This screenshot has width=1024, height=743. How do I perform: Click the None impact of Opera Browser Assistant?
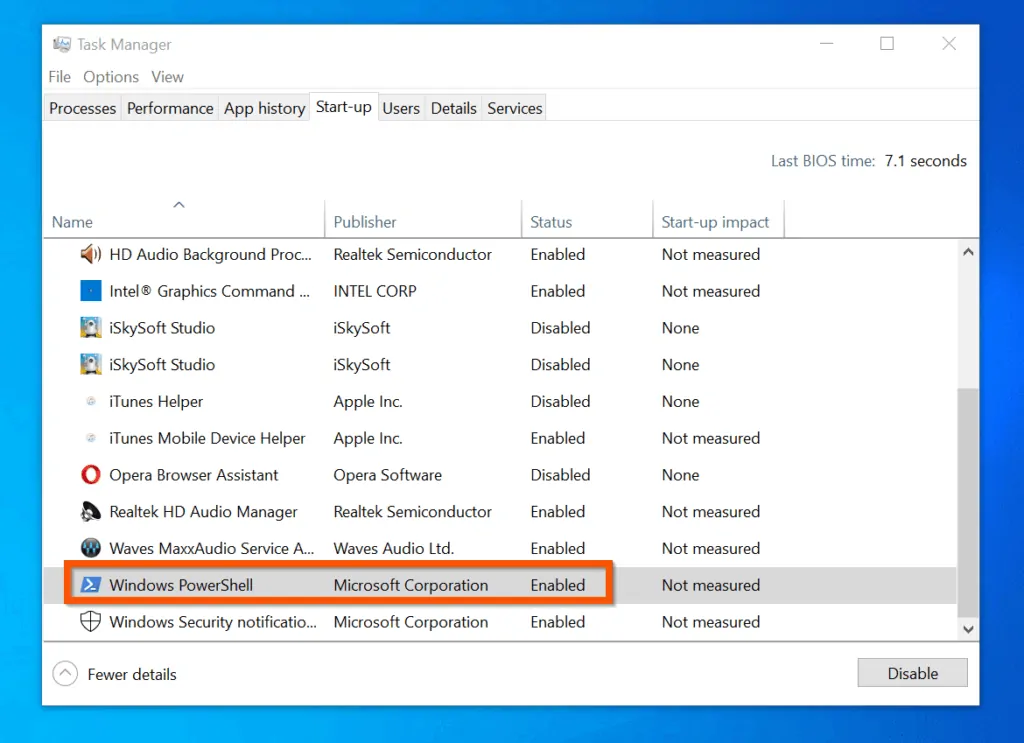(x=680, y=475)
